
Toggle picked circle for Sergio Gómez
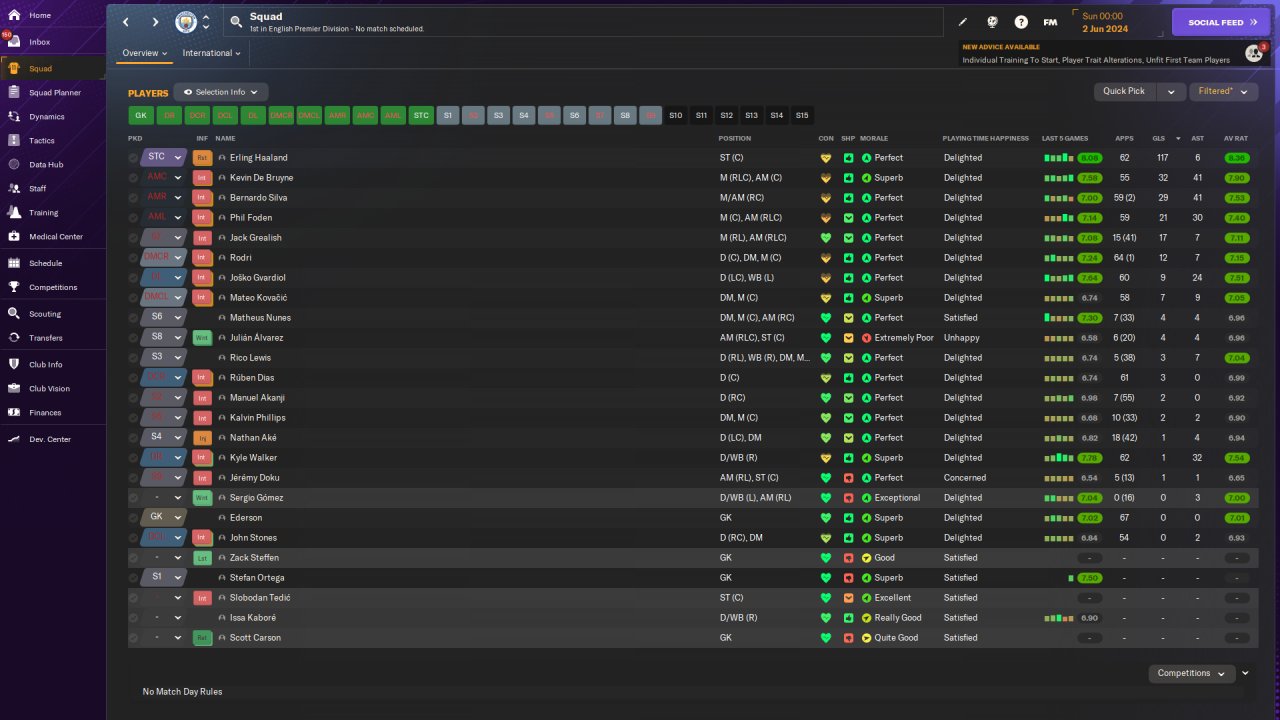[x=133, y=498]
